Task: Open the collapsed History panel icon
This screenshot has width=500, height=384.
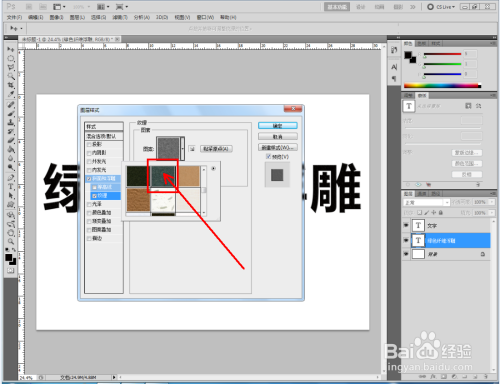Action: tap(394, 50)
